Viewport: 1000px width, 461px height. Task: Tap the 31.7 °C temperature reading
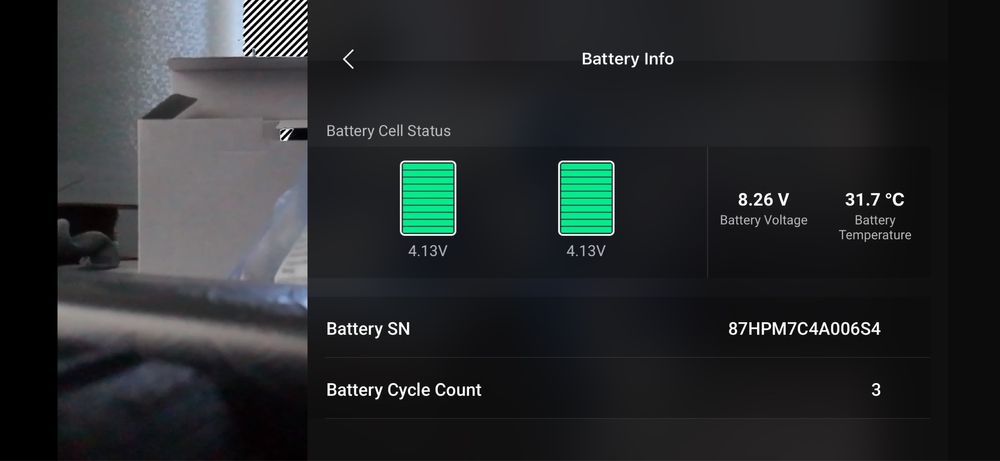(874, 200)
